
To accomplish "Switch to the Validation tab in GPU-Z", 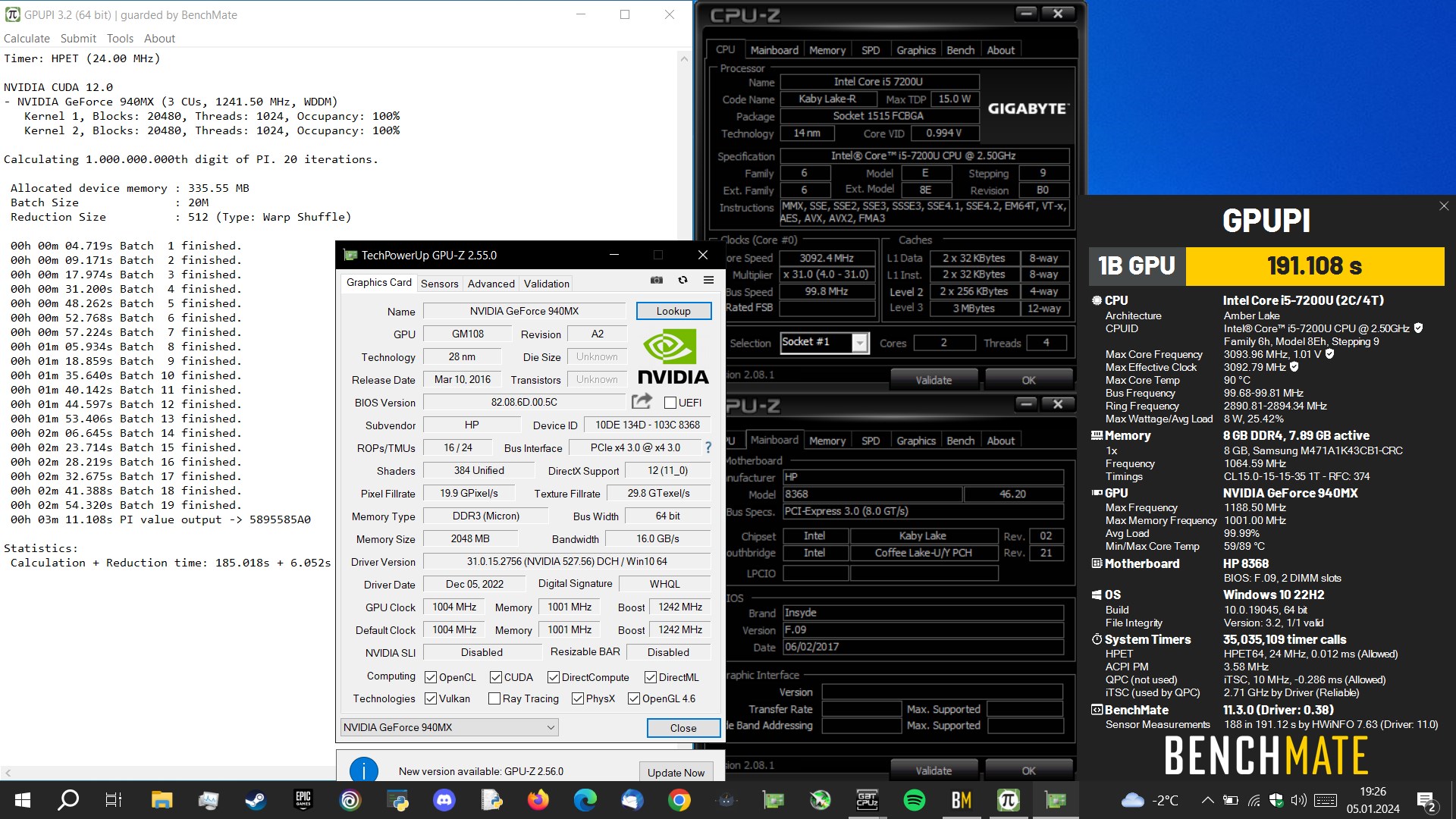I will [546, 284].
